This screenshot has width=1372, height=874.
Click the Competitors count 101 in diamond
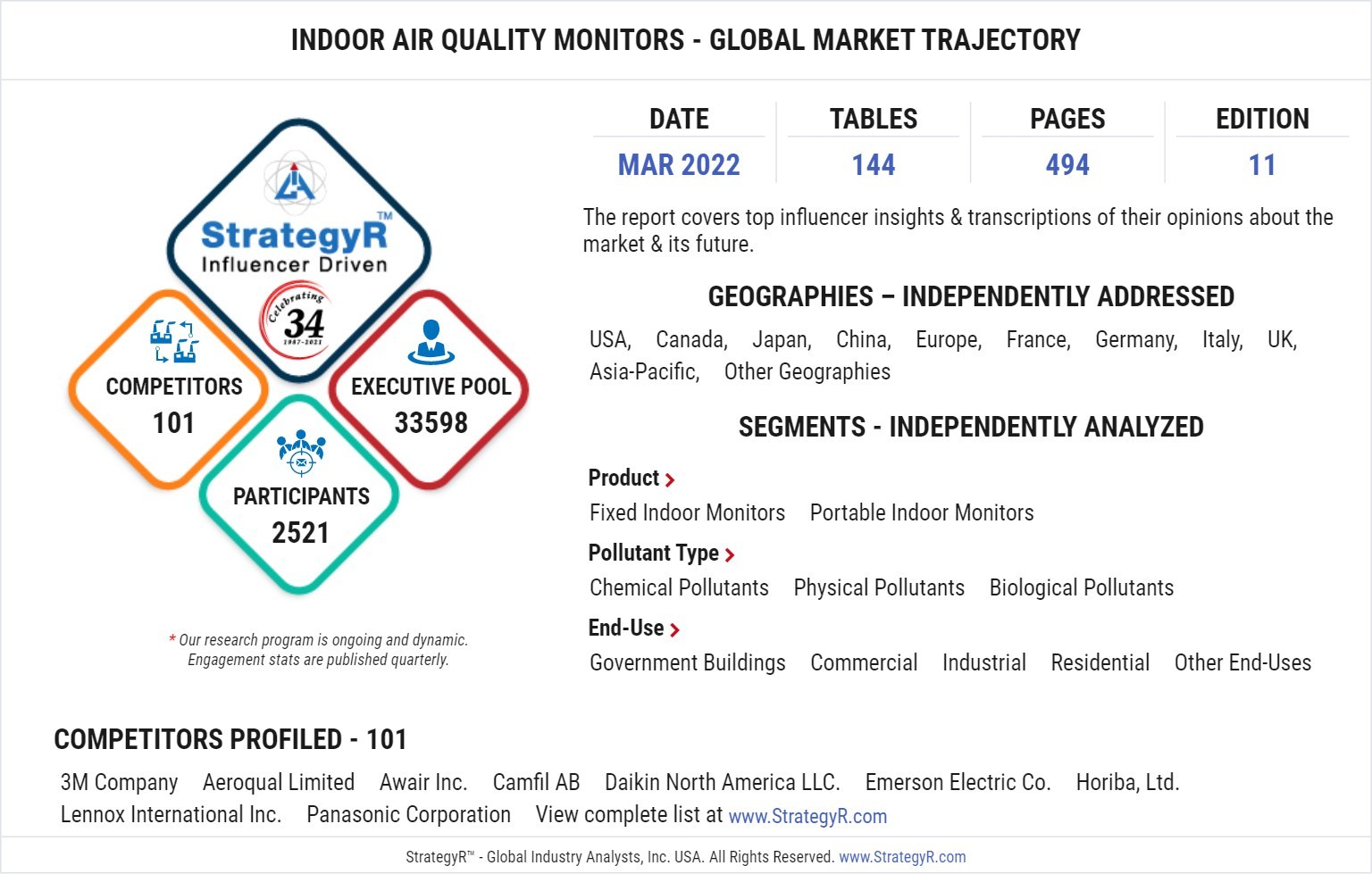(173, 422)
